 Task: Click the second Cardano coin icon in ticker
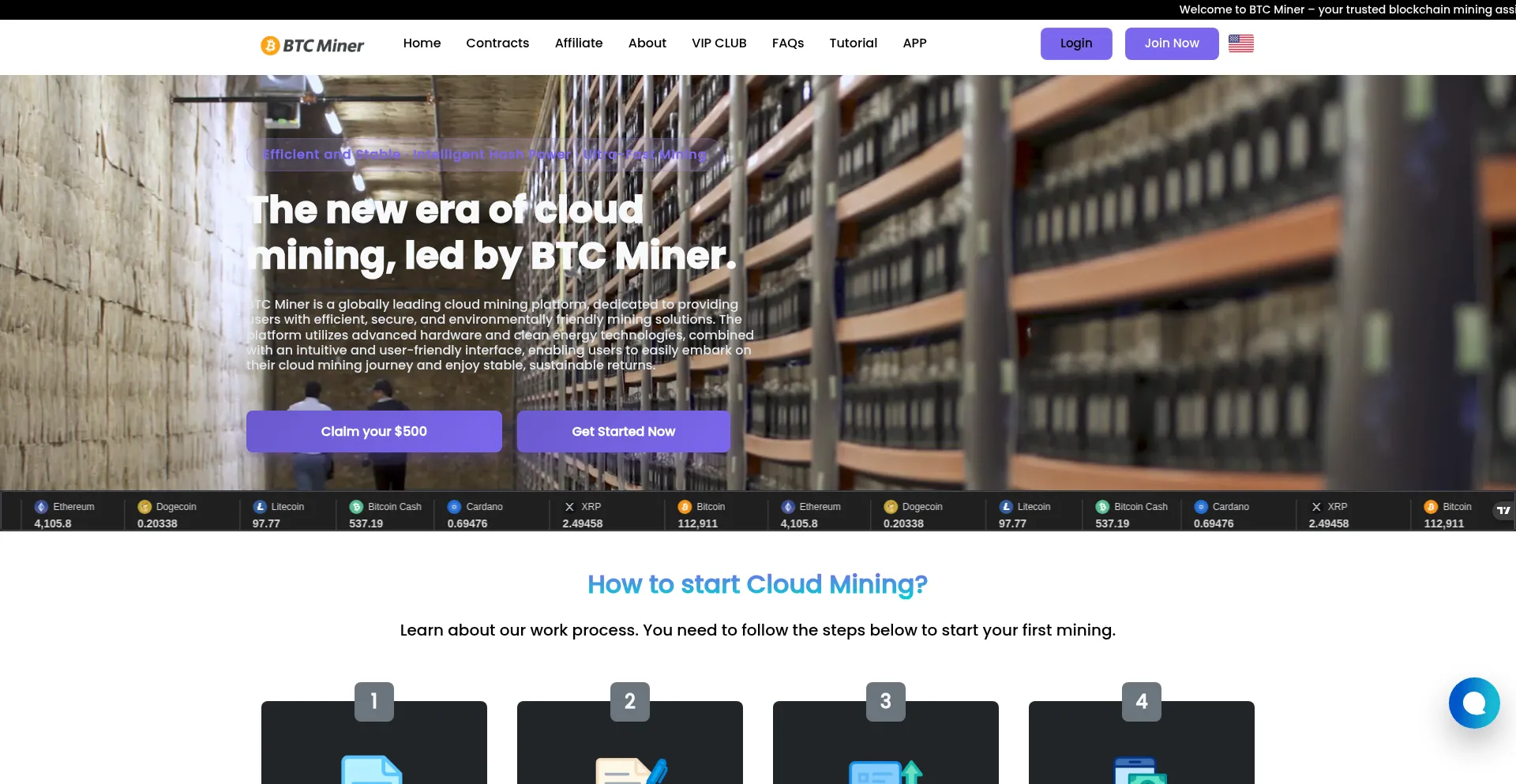click(1201, 507)
